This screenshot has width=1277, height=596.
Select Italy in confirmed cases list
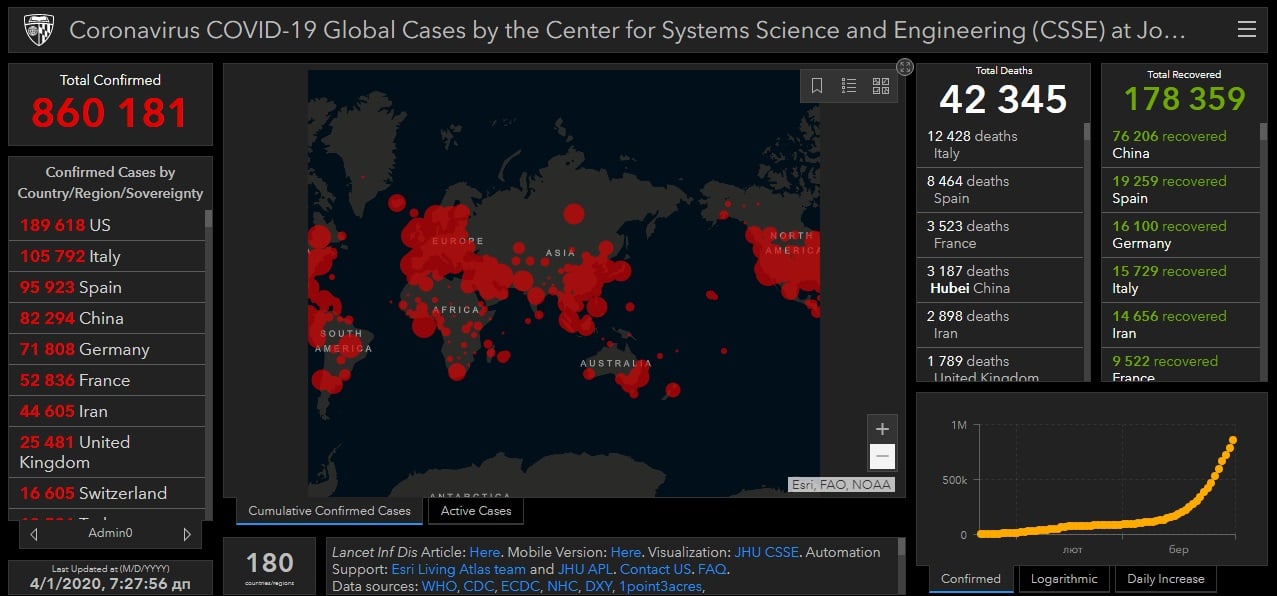tap(107, 256)
